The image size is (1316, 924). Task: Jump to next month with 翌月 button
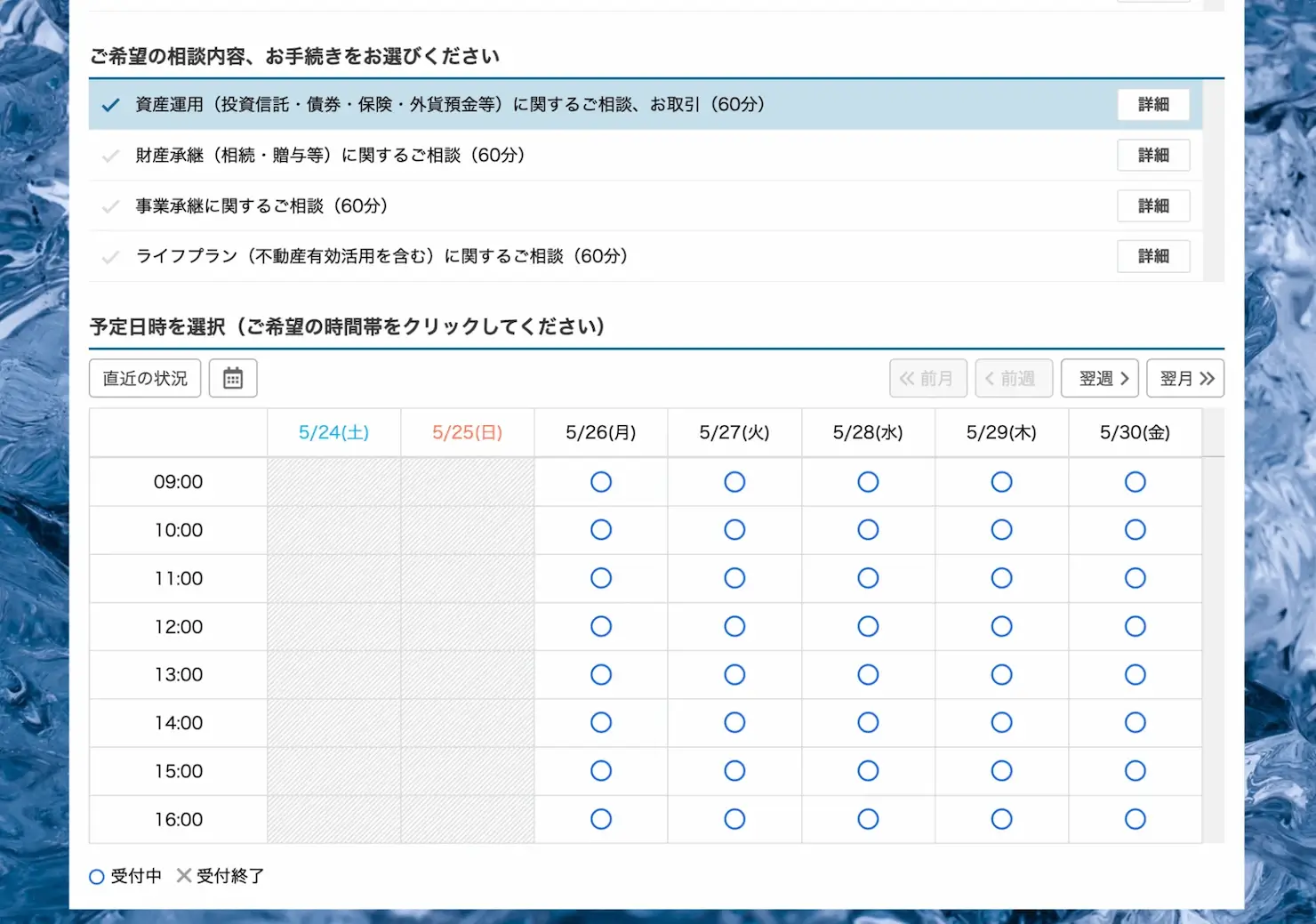pyautogui.click(x=1185, y=378)
